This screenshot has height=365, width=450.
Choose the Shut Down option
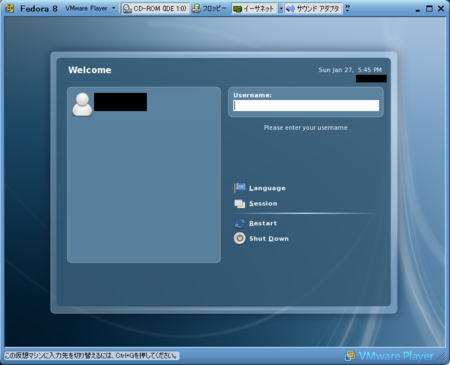(269, 239)
